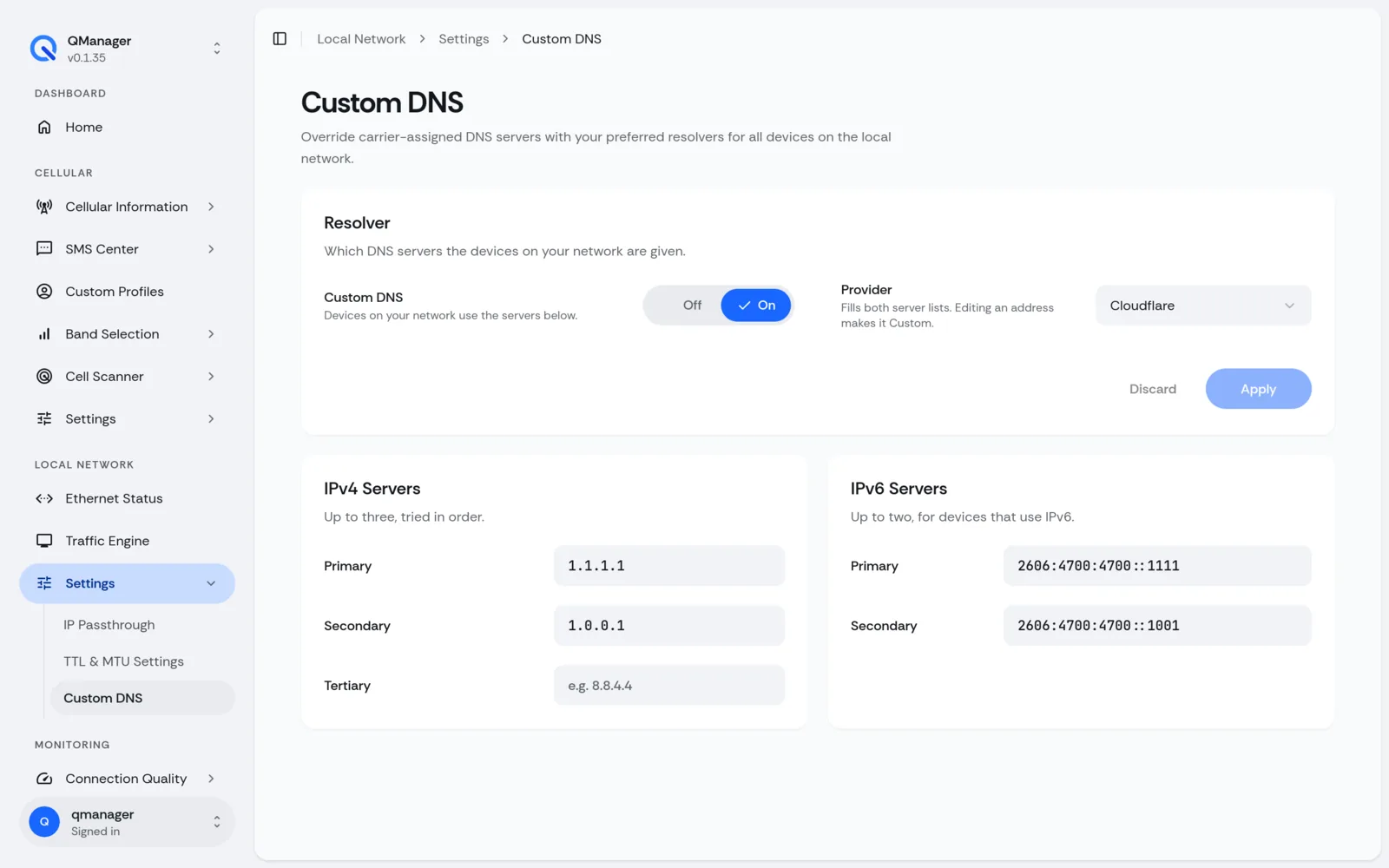Select Custom DNS in sidebar
Screen dimensions: 1389x868
142,698
